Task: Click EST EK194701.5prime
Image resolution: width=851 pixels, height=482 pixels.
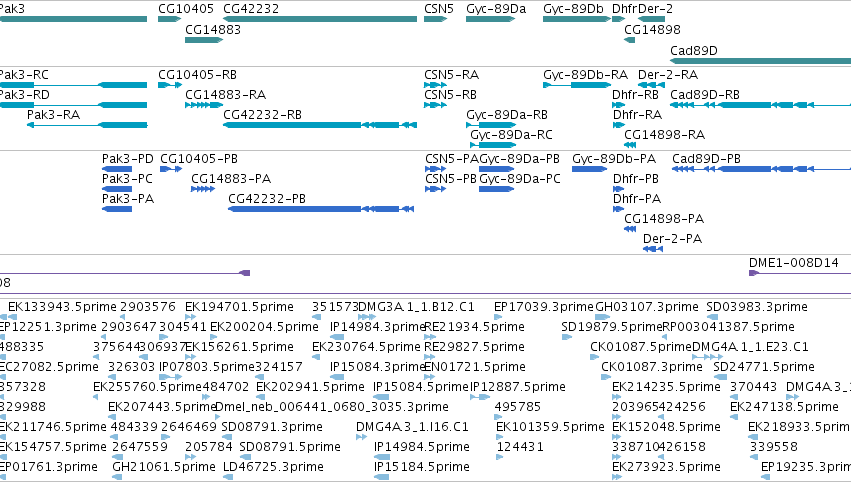Action: tap(239, 307)
